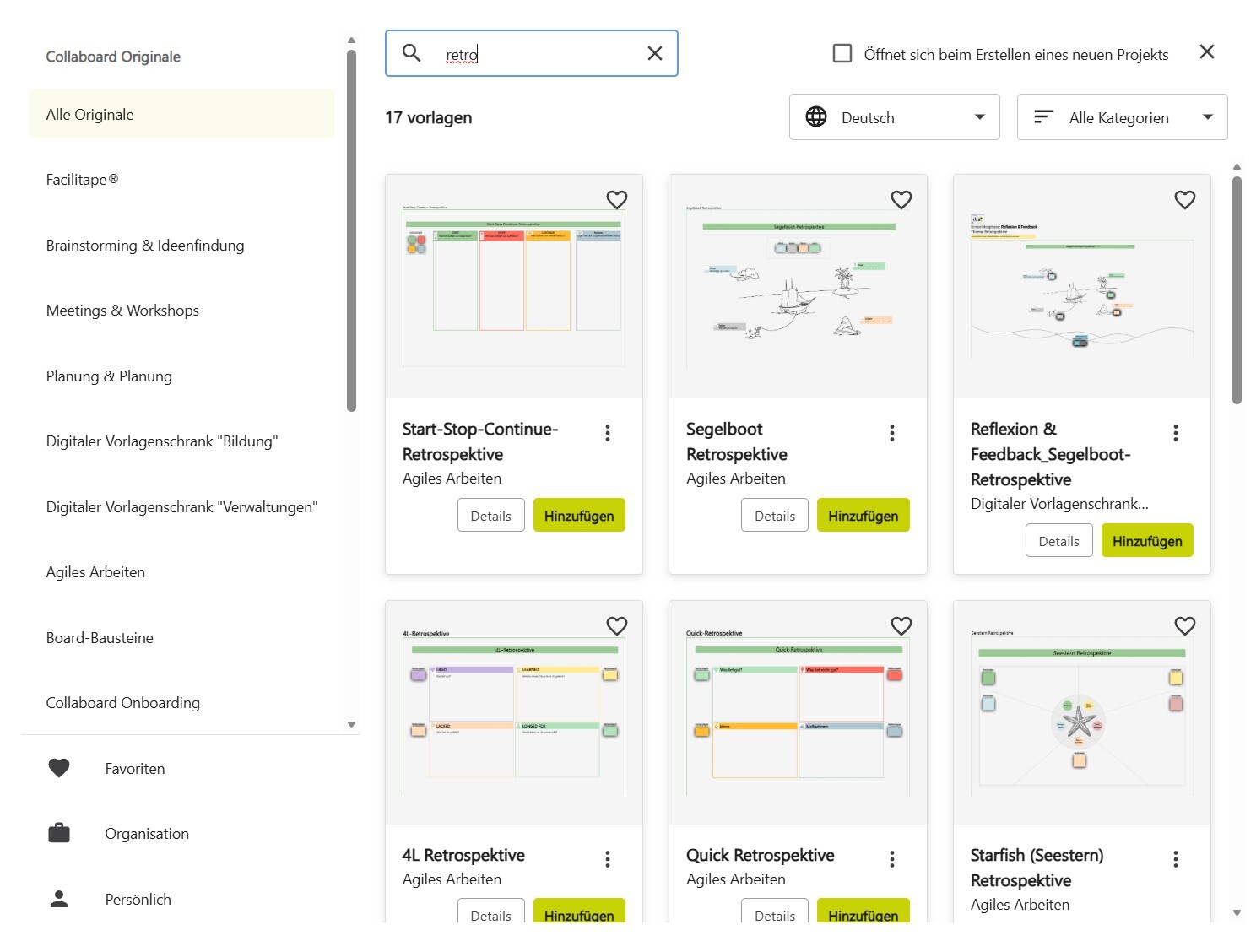
Task: Open Details for Segelboot Retrospektive
Action: pos(774,516)
